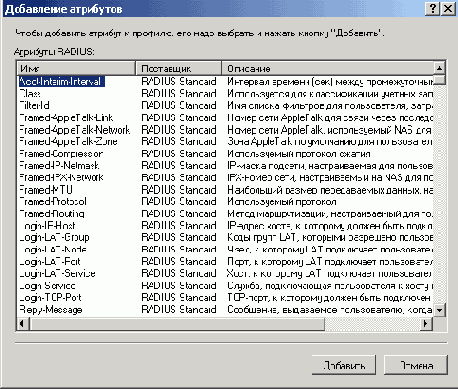The width and height of the screenshot is (458, 389).
Task: Select the Reply-Message attribute
Action: [51, 310]
